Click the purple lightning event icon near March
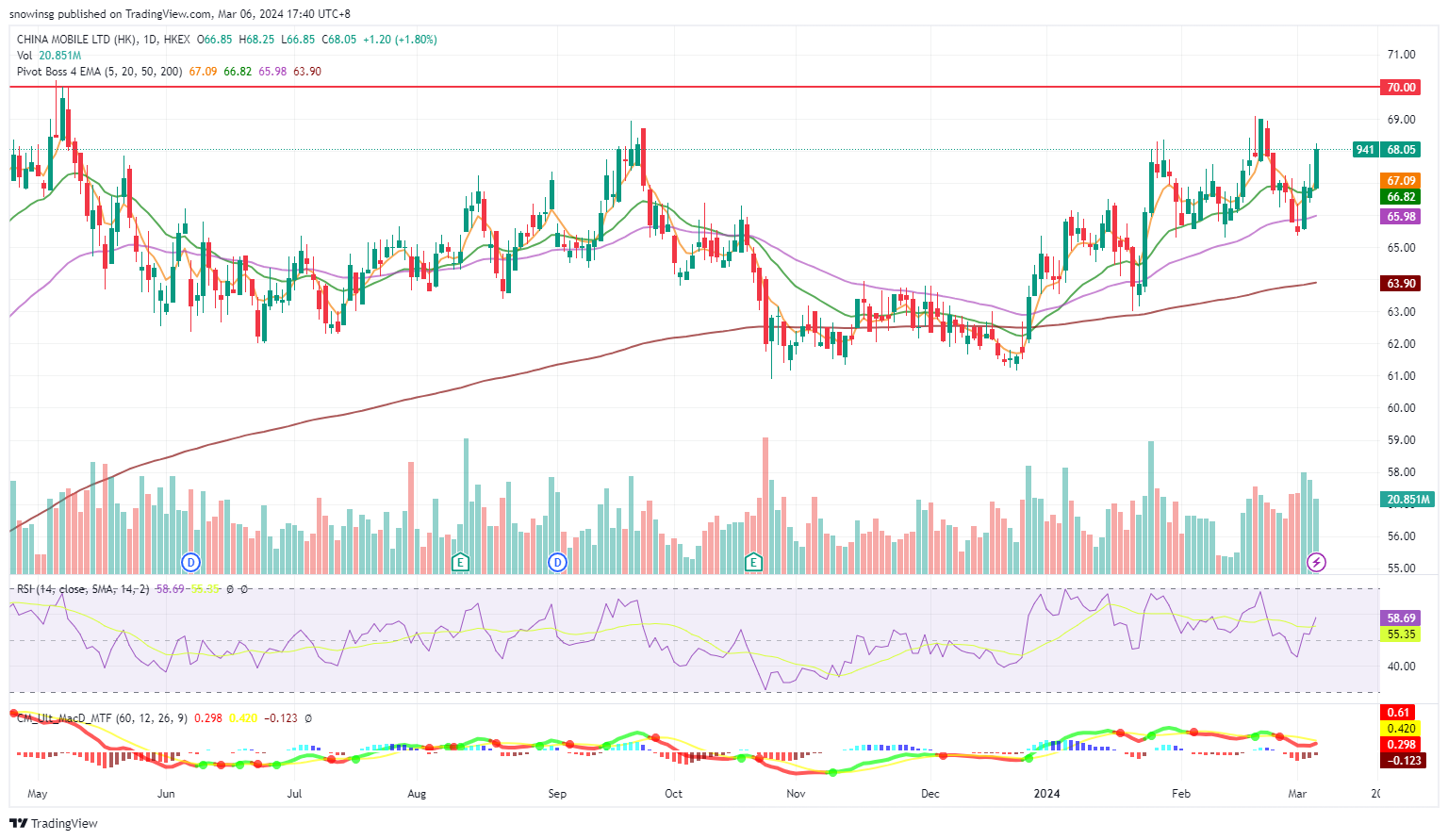This screenshot has width=1448, height=840. click(1317, 563)
